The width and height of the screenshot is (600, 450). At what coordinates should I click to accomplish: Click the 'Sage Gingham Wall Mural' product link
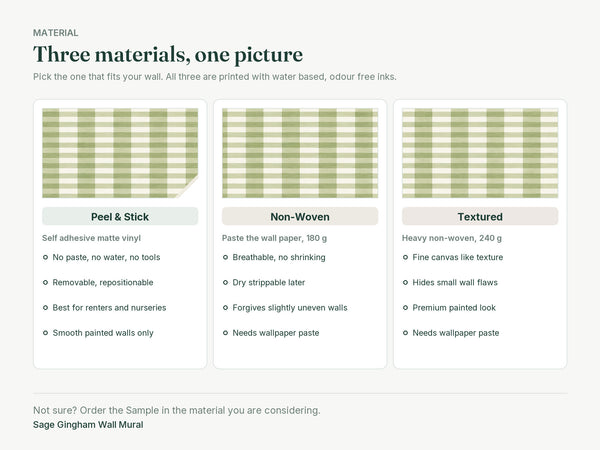pos(88,425)
